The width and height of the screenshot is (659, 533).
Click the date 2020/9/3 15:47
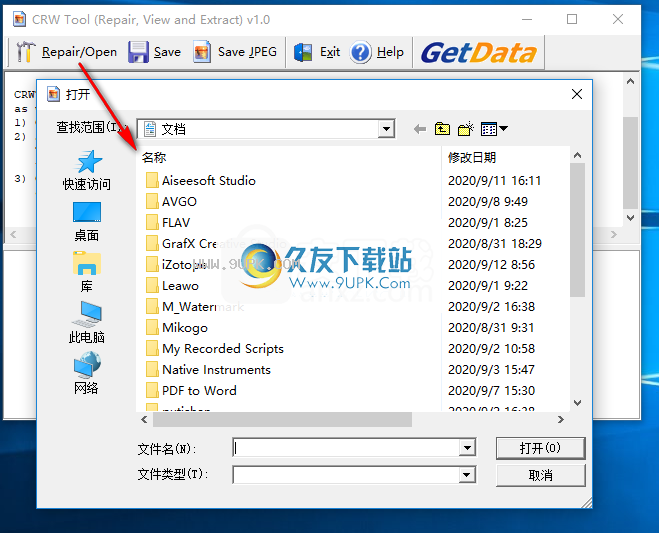click(491, 370)
